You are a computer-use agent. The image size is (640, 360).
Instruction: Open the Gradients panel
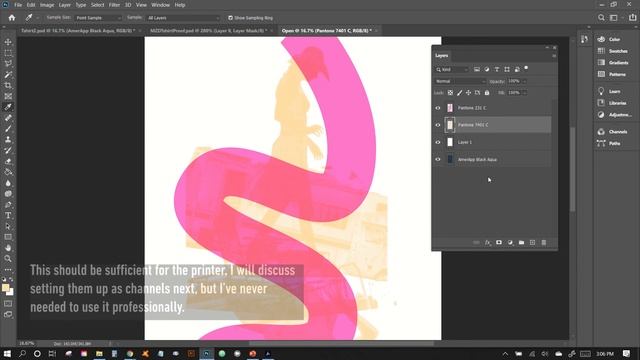click(614, 62)
